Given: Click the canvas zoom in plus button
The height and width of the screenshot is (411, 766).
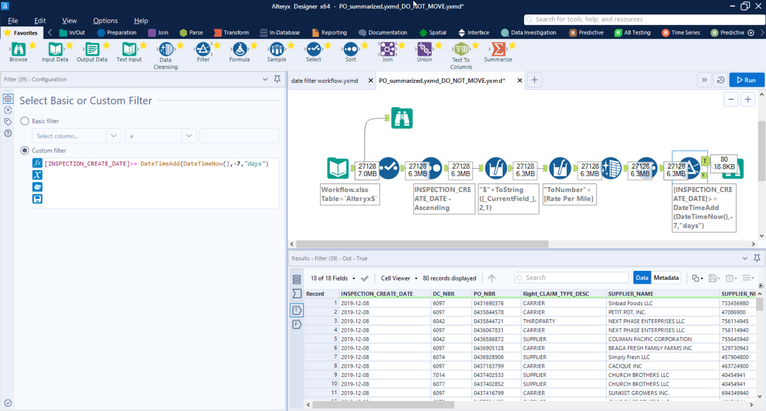Looking at the screenshot, I should click(x=748, y=100).
